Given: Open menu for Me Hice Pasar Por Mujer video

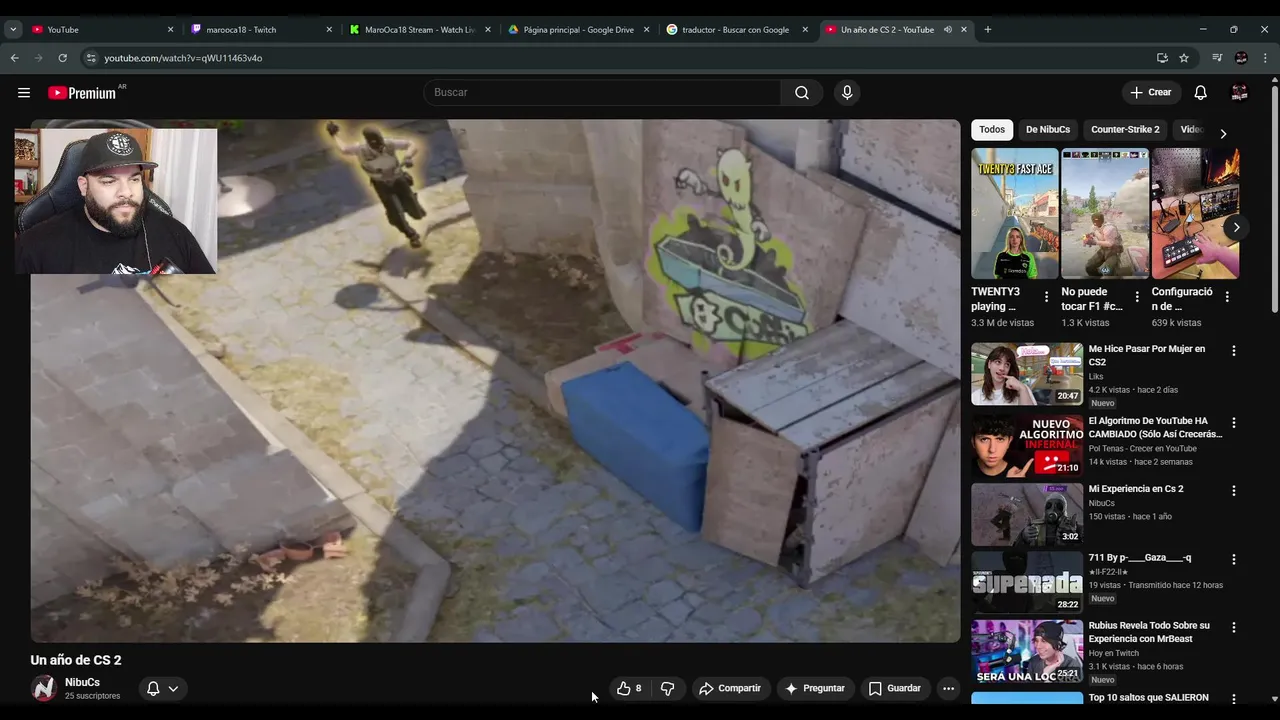Looking at the screenshot, I should pyautogui.click(x=1233, y=351).
